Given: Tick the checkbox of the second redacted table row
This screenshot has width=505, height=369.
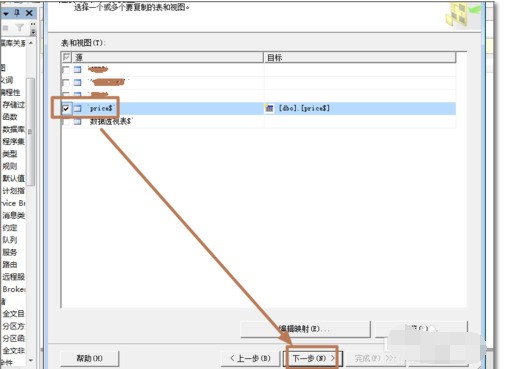Looking at the screenshot, I should (x=66, y=82).
